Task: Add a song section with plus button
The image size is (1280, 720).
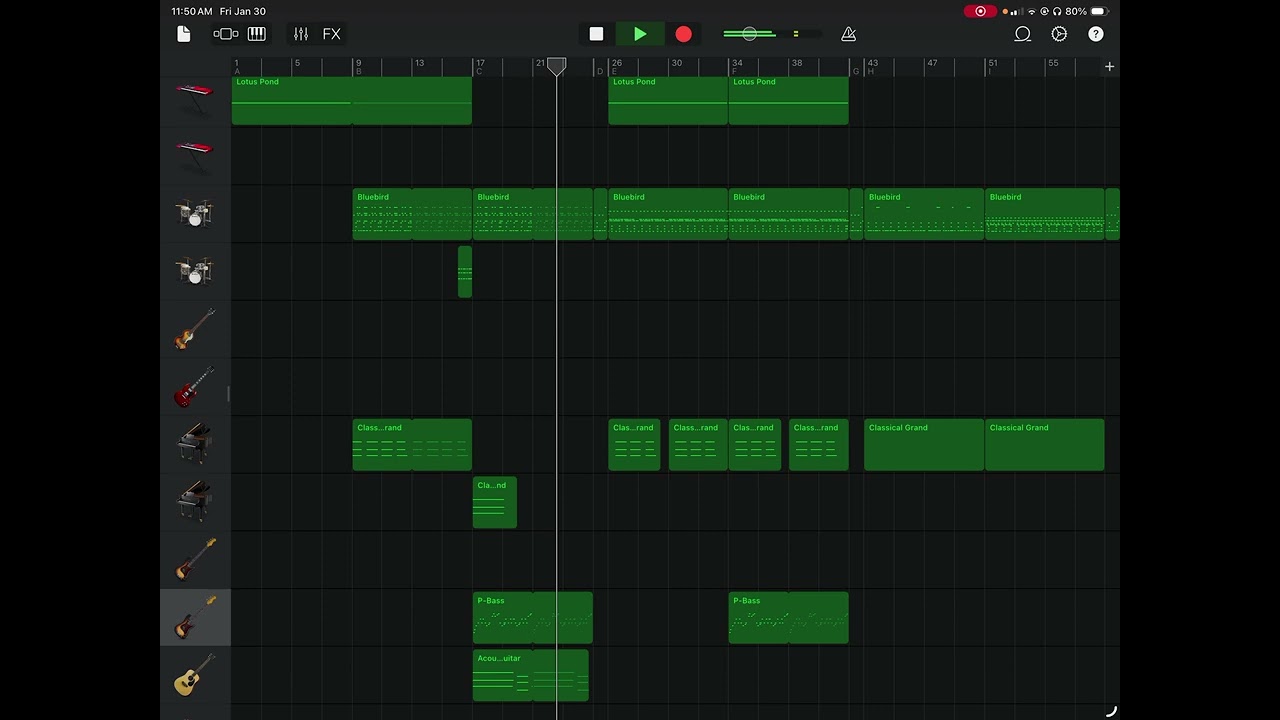Action: coord(1109,67)
